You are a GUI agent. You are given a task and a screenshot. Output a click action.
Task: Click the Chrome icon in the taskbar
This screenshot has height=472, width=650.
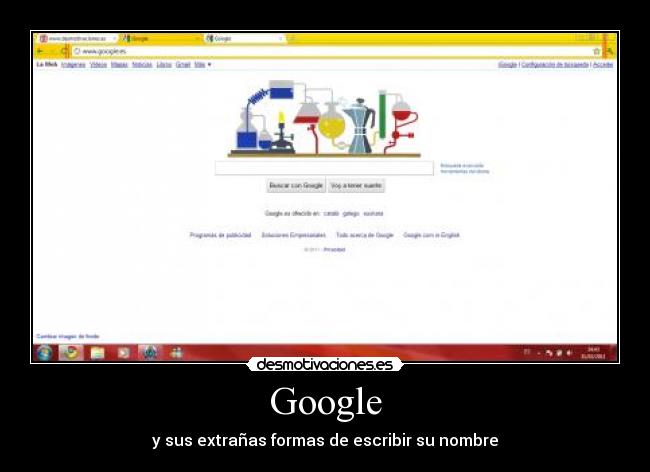point(71,353)
